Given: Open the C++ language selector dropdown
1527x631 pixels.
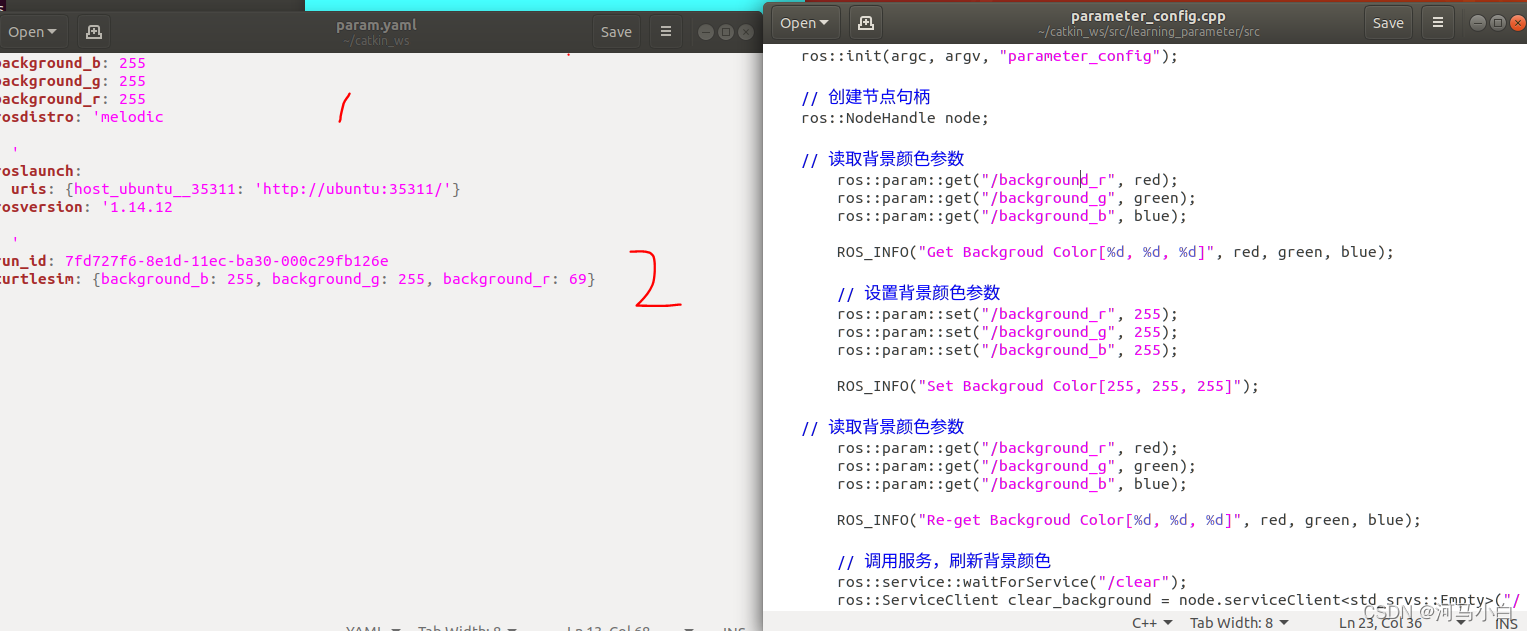Looking at the screenshot, I should 1152,622.
